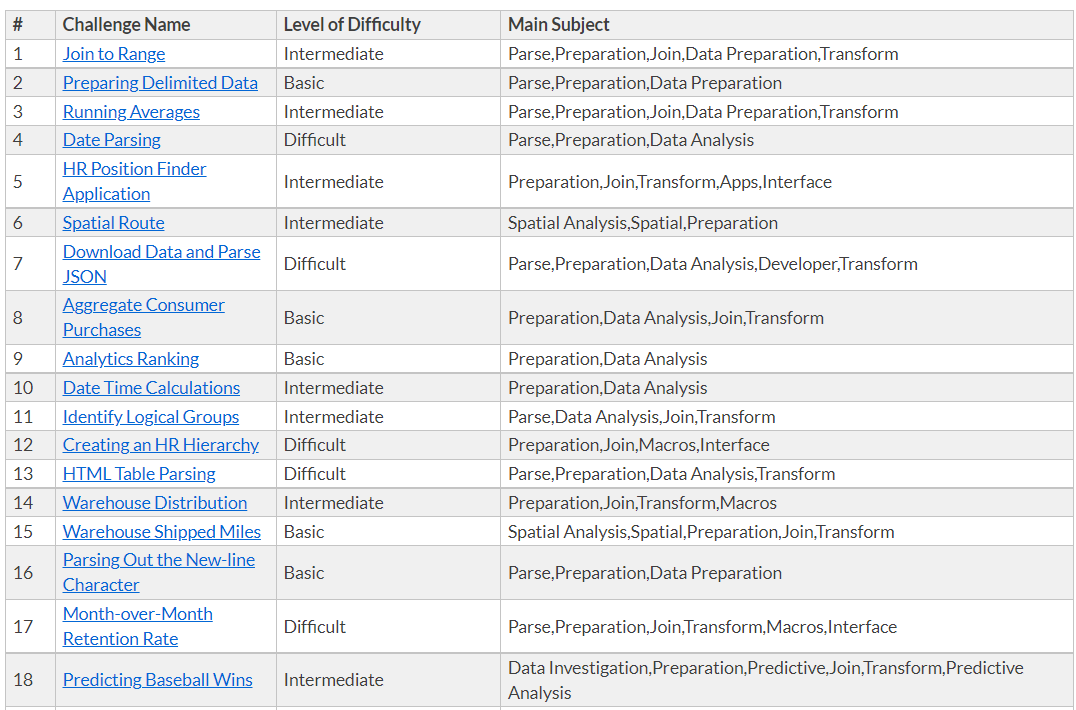Select the Date Time Calculations link

151,388
